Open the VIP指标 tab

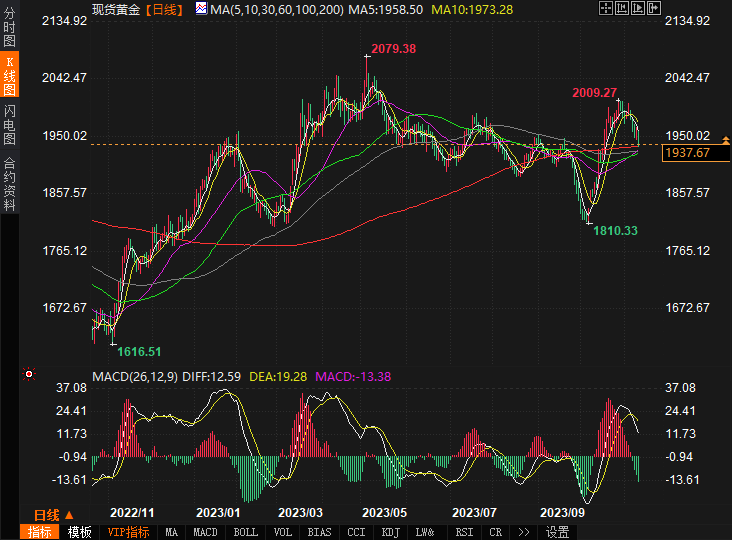coord(128,532)
